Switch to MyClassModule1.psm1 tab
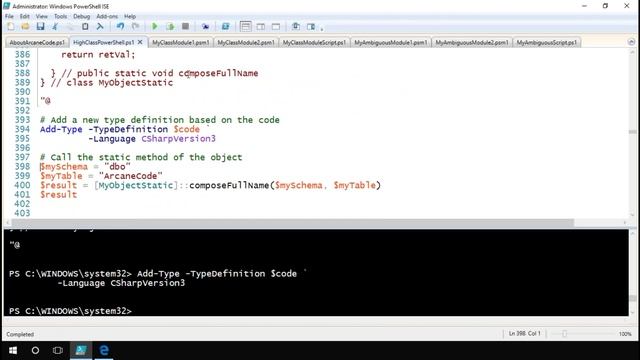 tap(180, 42)
